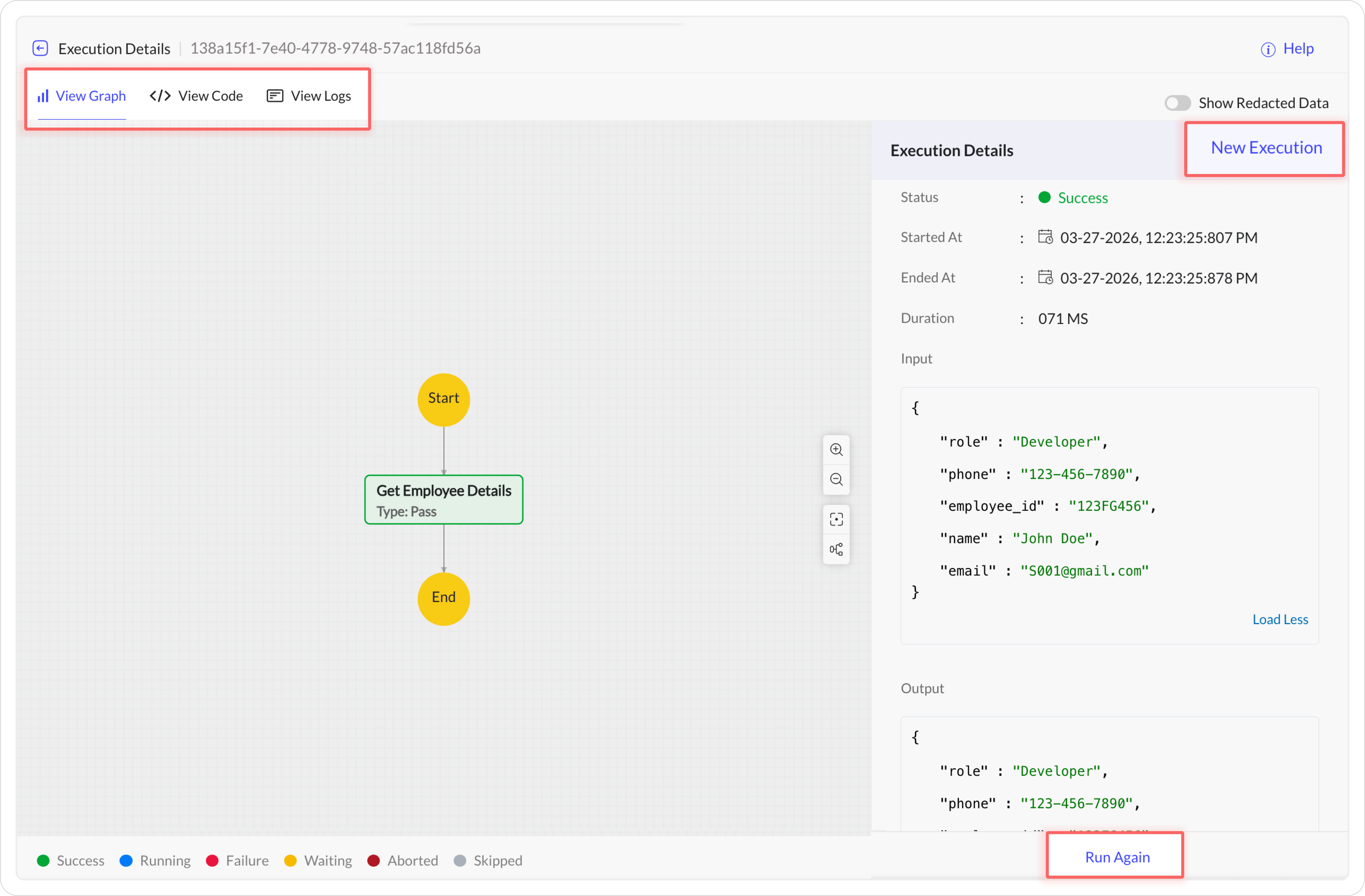Screen dimensions: 1365x896
Task: Click the zoom in magnifier icon
Action: (x=836, y=450)
